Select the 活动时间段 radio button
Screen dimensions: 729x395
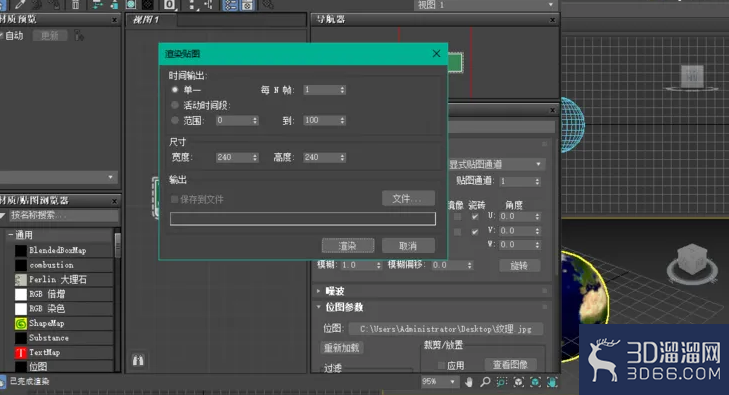pos(175,105)
